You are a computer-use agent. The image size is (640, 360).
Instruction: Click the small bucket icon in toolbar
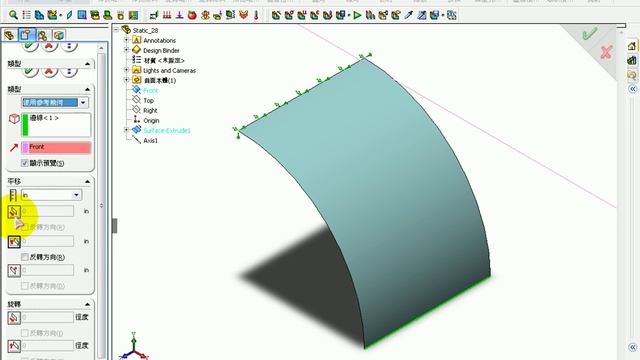(120, 16)
